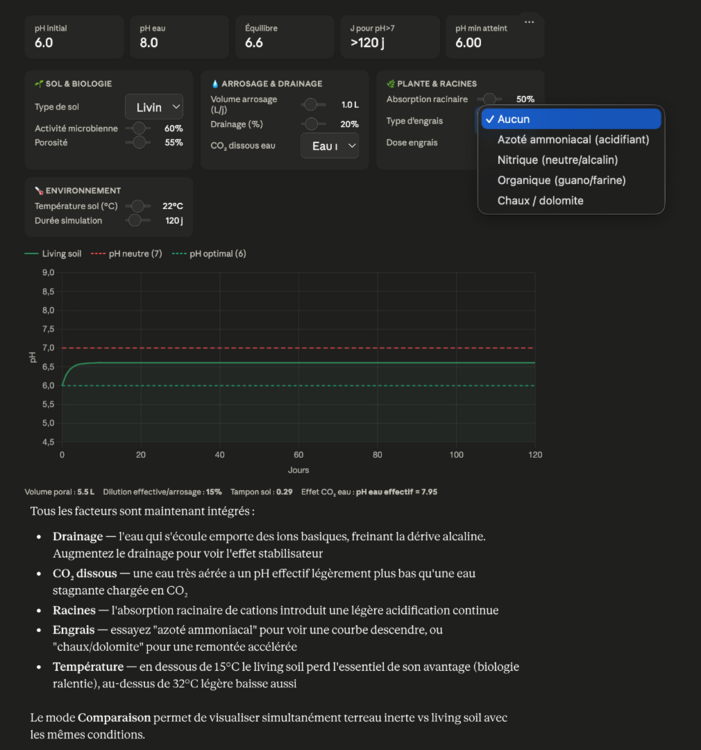Click the pH initial 6.0 card
Screen dimensions: 701x750
pyautogui.click(x=74, y=37)
